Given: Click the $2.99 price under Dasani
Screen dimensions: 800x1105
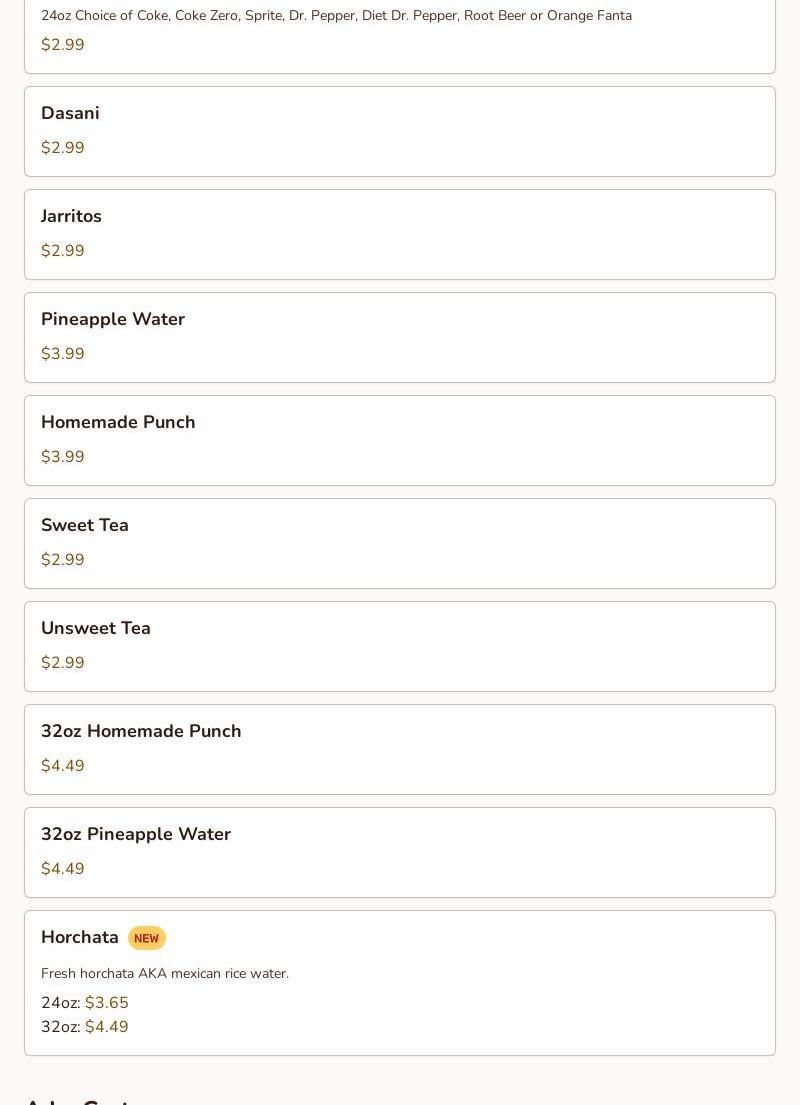Looking at the screenshot, I should [x=63, y=147].
